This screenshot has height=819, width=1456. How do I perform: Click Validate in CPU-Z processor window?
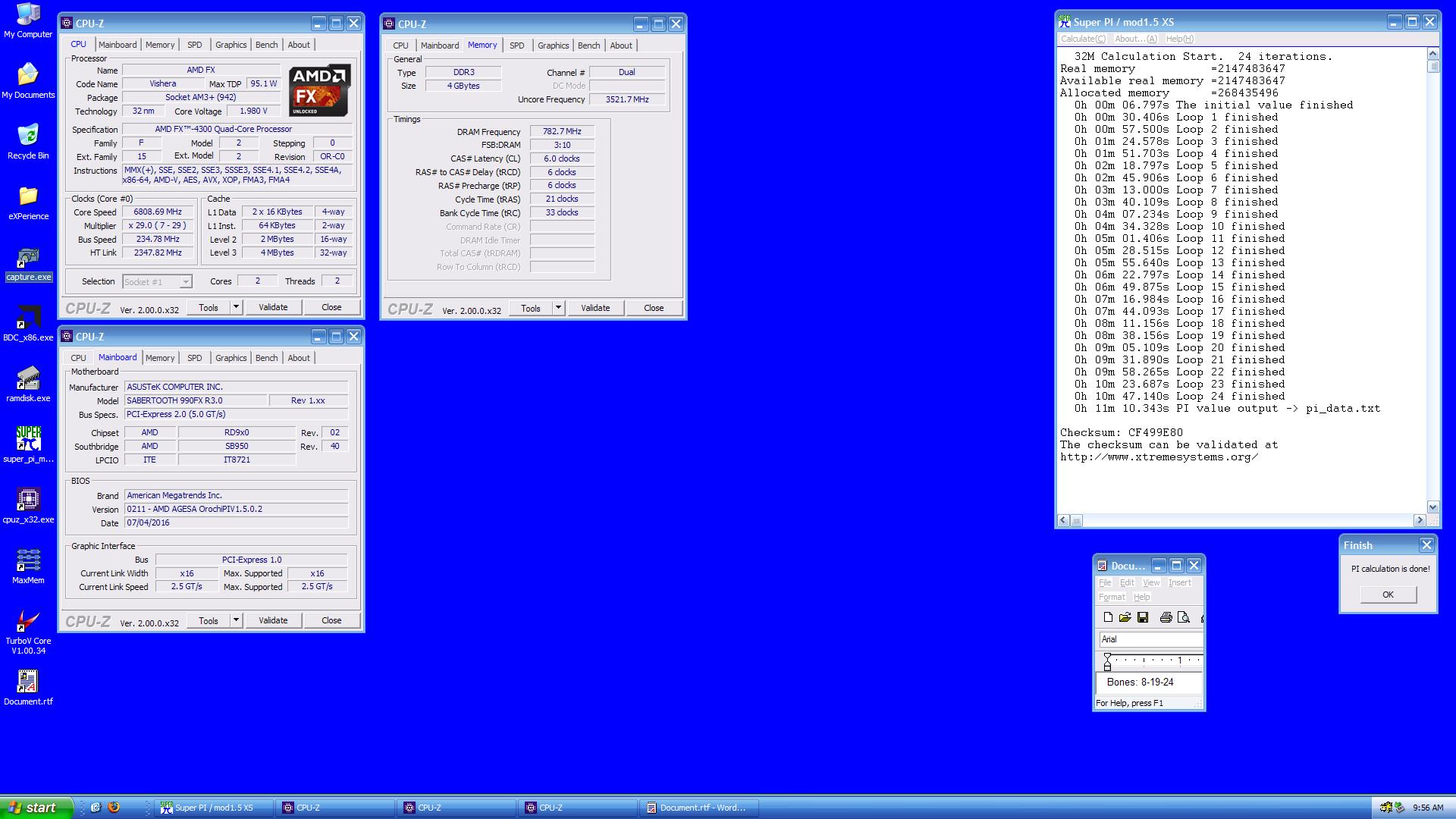point(273,307)
